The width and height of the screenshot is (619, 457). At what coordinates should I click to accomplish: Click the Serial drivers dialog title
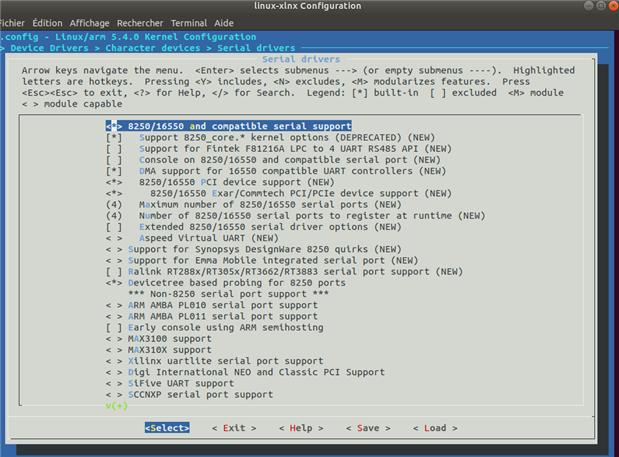pos(301,59)
